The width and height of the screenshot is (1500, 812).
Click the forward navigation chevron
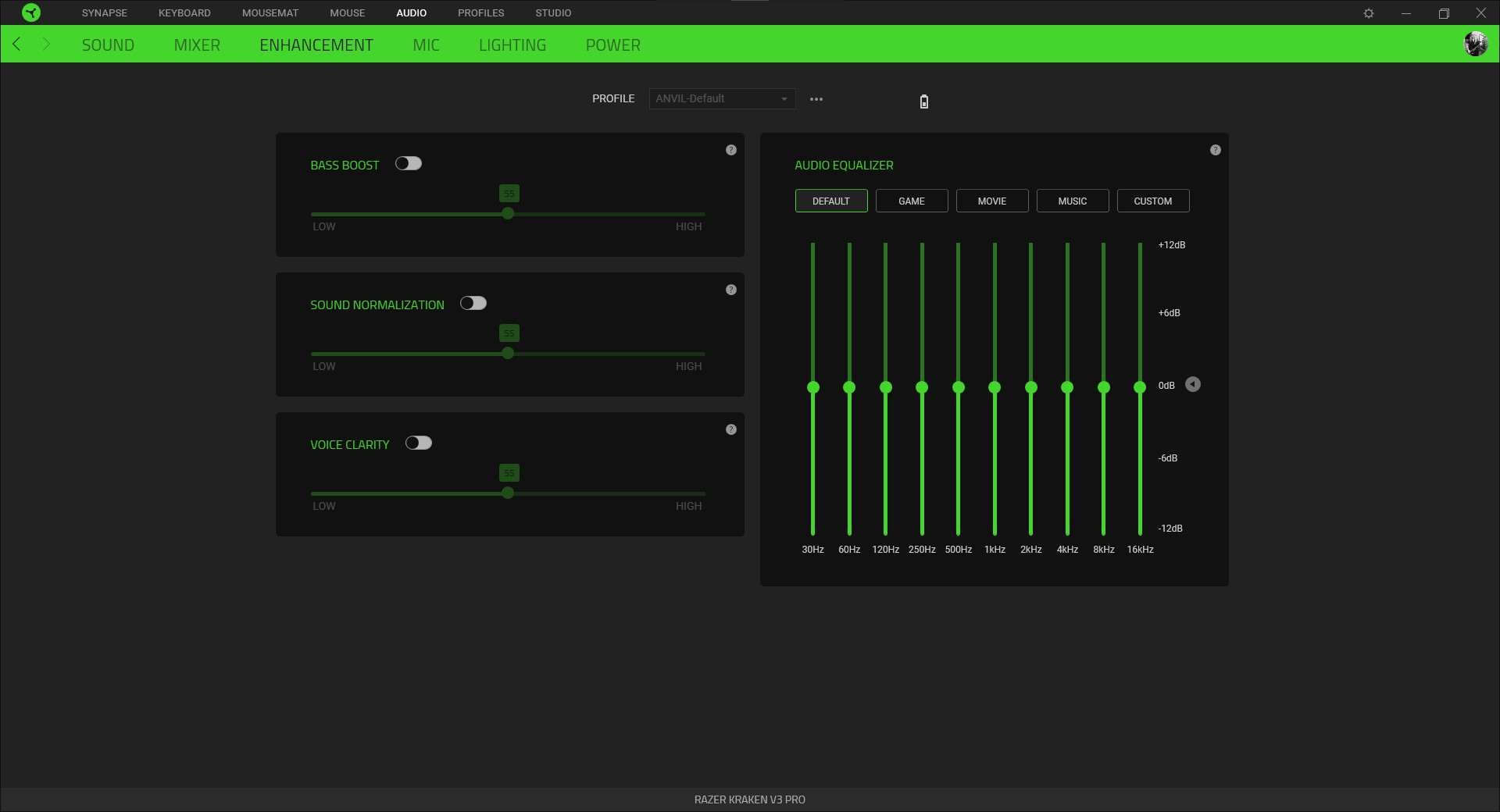click(x=46, y=45)
